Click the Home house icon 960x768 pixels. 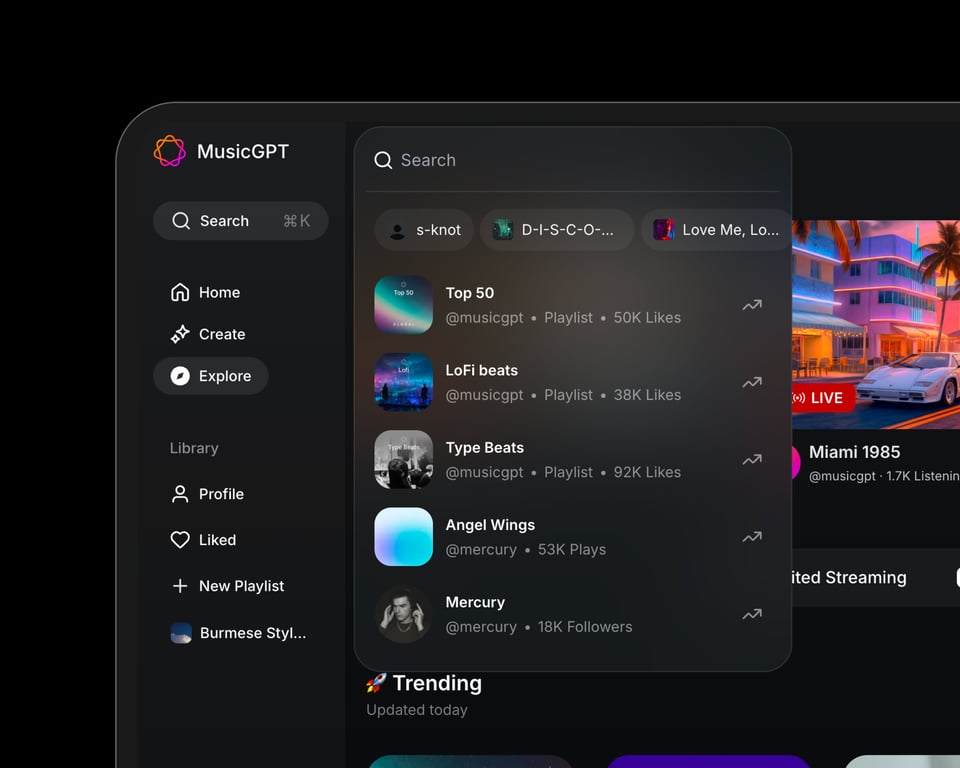pos(180,292)
